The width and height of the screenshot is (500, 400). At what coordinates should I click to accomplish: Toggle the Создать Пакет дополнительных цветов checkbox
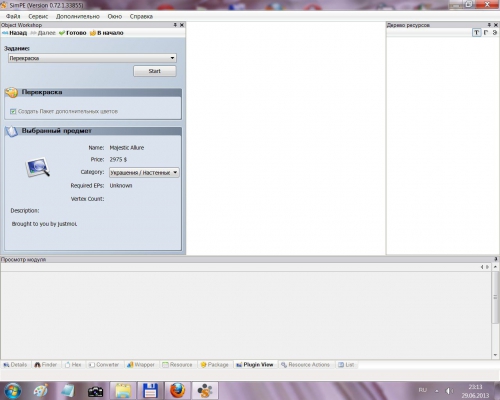tap(13, 111)
